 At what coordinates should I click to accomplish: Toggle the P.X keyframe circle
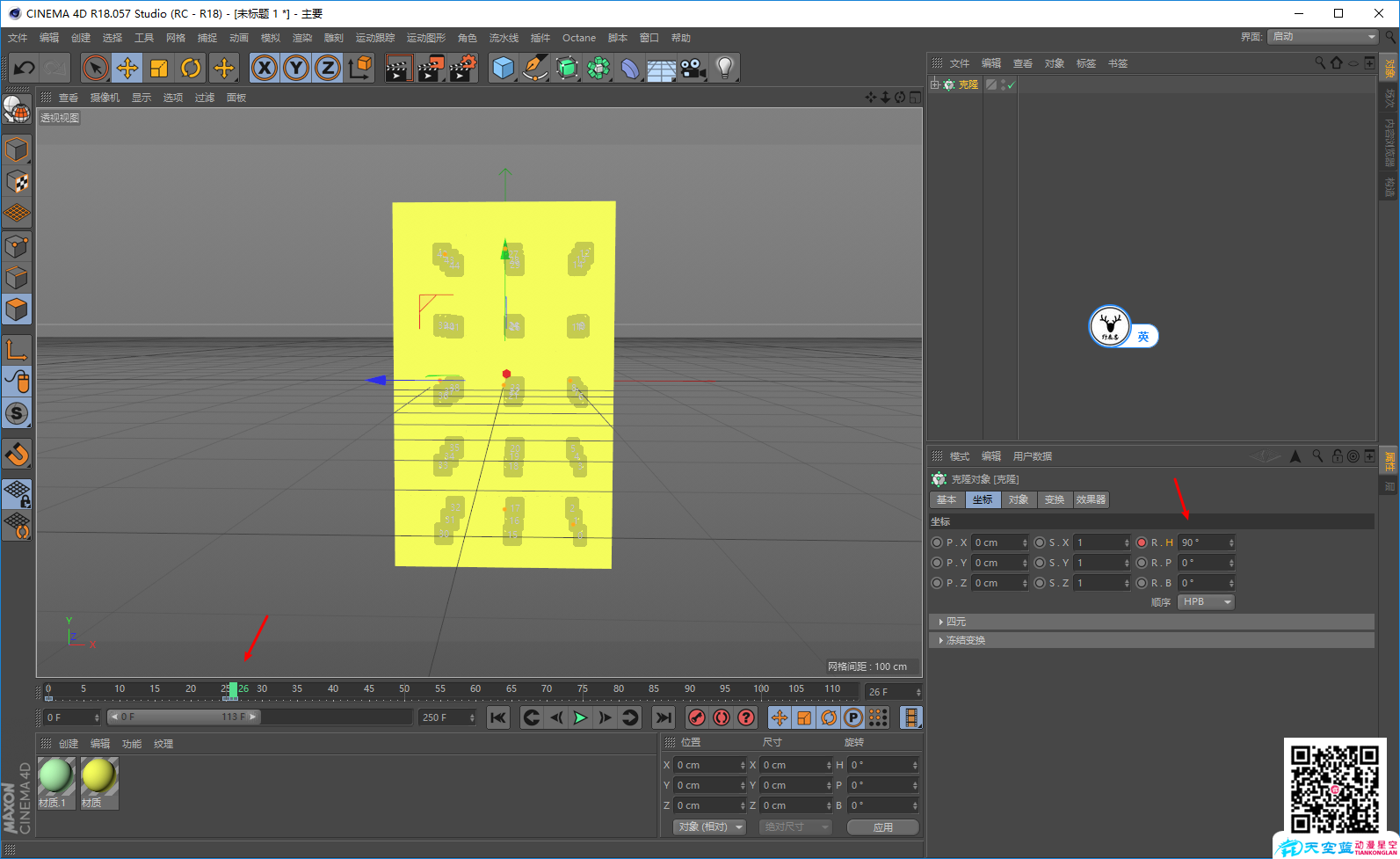pos(937,542)
